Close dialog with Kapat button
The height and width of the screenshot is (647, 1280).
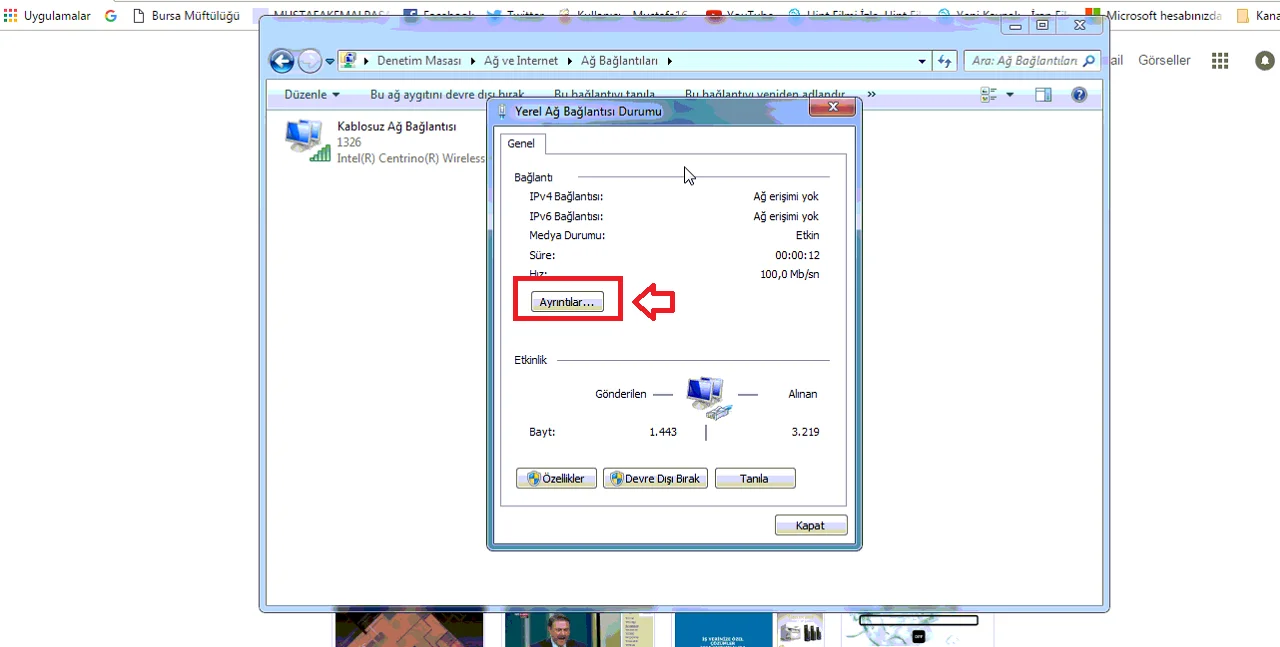click(810, 526)
